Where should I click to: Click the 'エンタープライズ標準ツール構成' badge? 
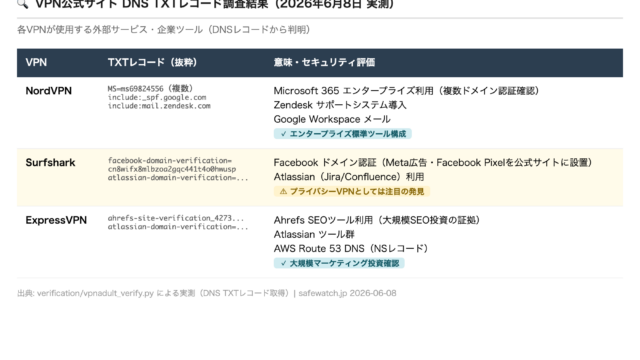343,134
